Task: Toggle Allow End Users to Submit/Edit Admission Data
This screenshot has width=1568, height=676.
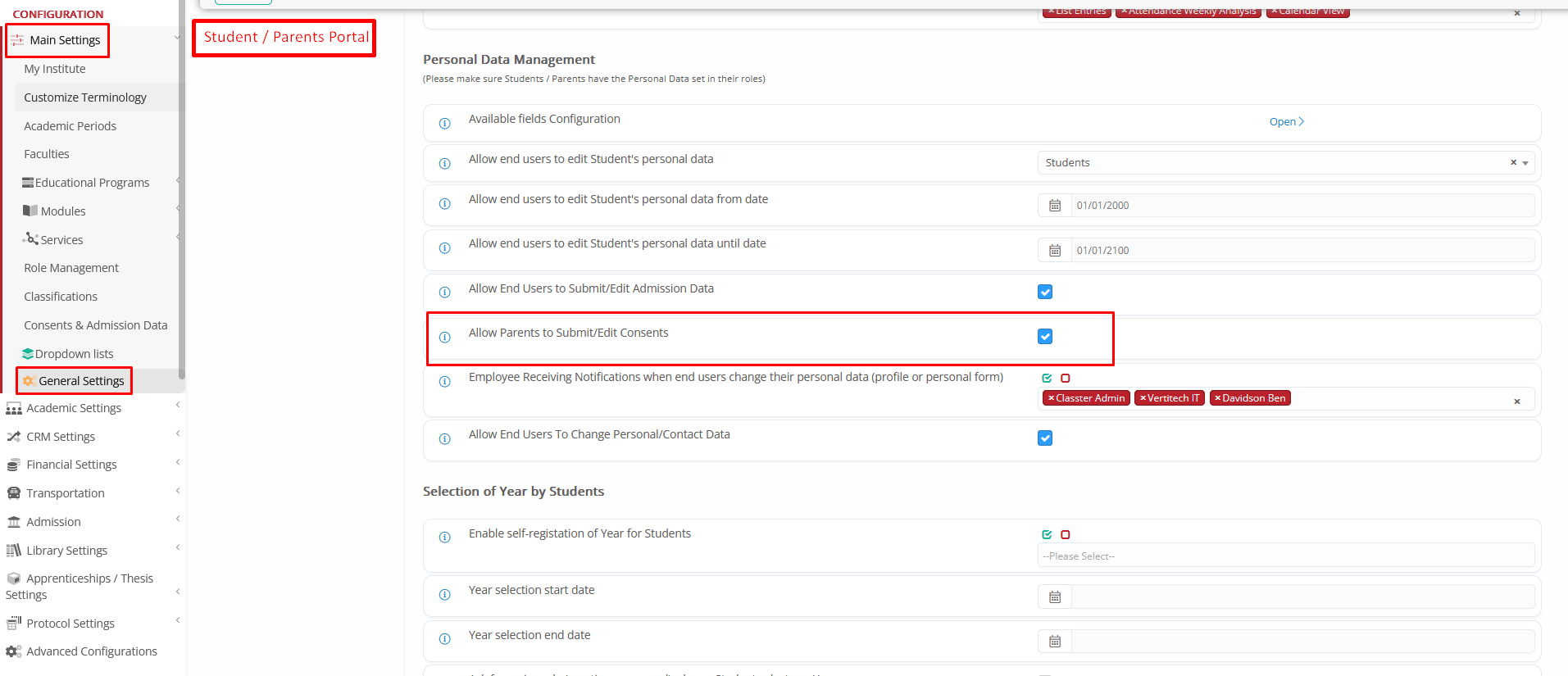Action: tap(1045, 292)
